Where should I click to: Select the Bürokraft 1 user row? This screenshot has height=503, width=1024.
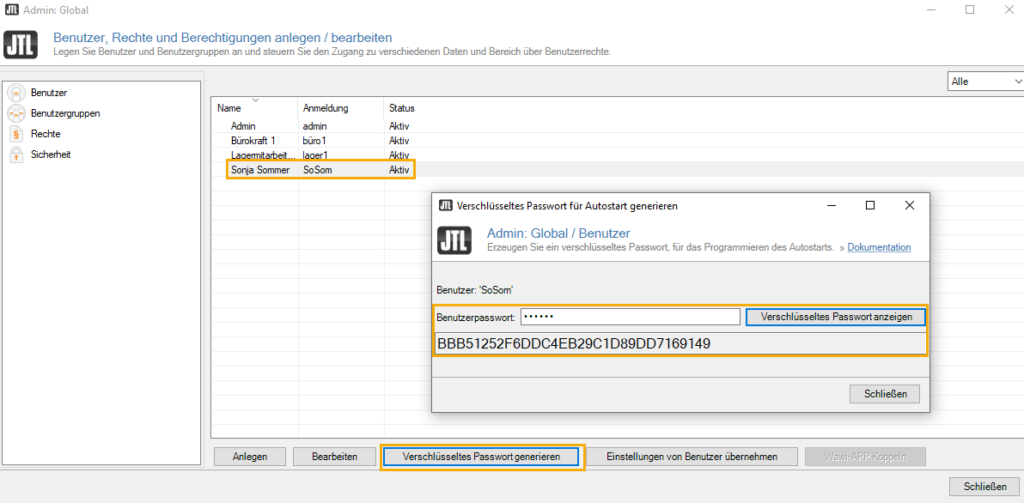[x=253, y=141]
